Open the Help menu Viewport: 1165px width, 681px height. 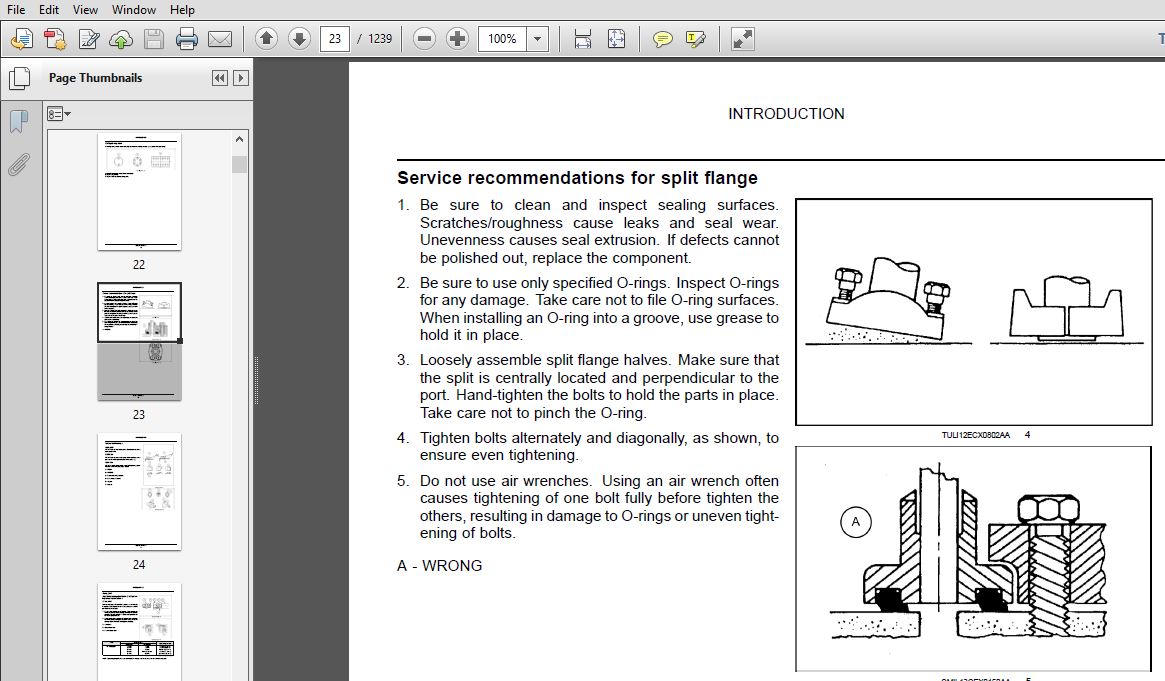[x=182, y=10]
